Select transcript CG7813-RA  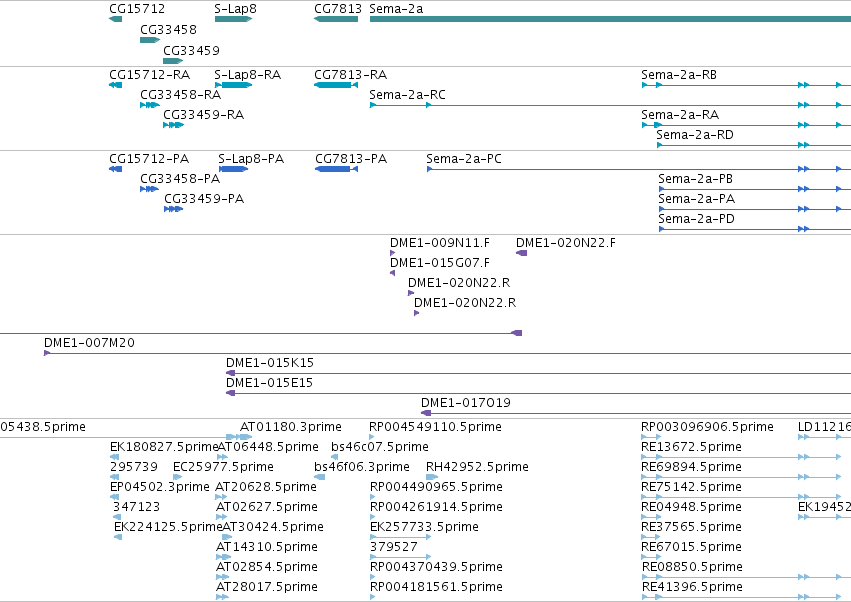click(x=336, y=85)
